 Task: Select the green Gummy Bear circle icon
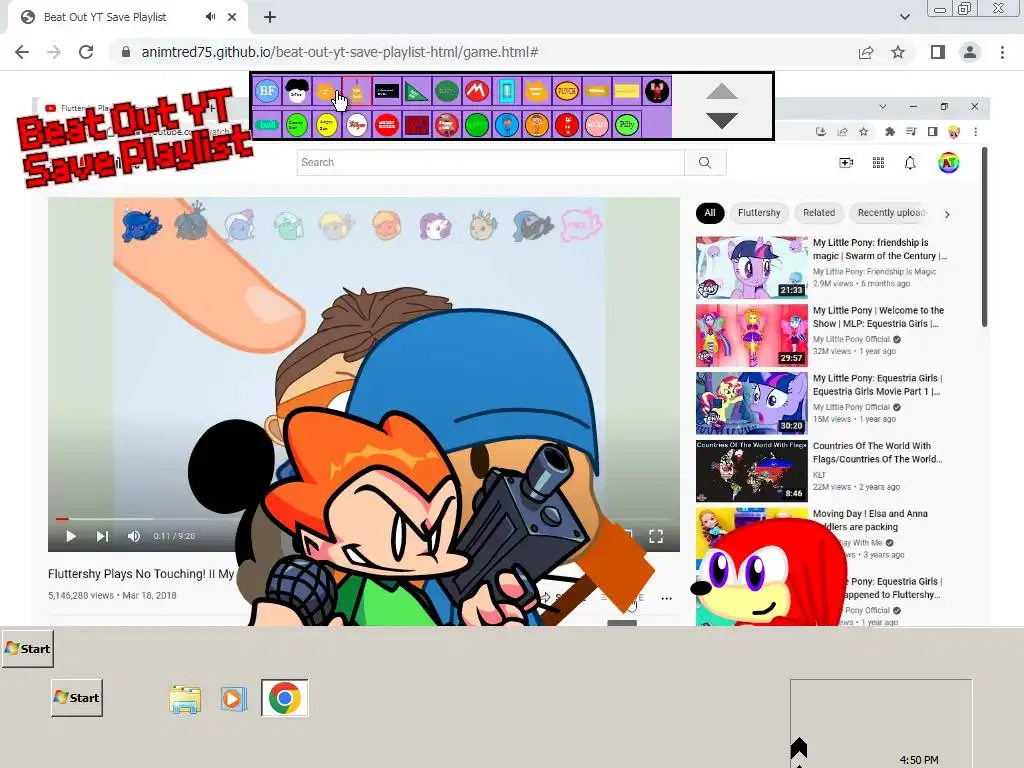pos(296,124)
